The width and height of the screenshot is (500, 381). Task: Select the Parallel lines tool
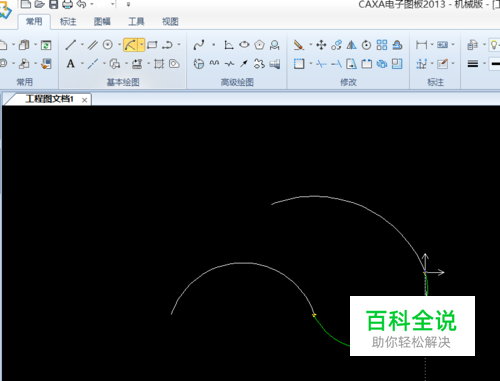point(92,45)
